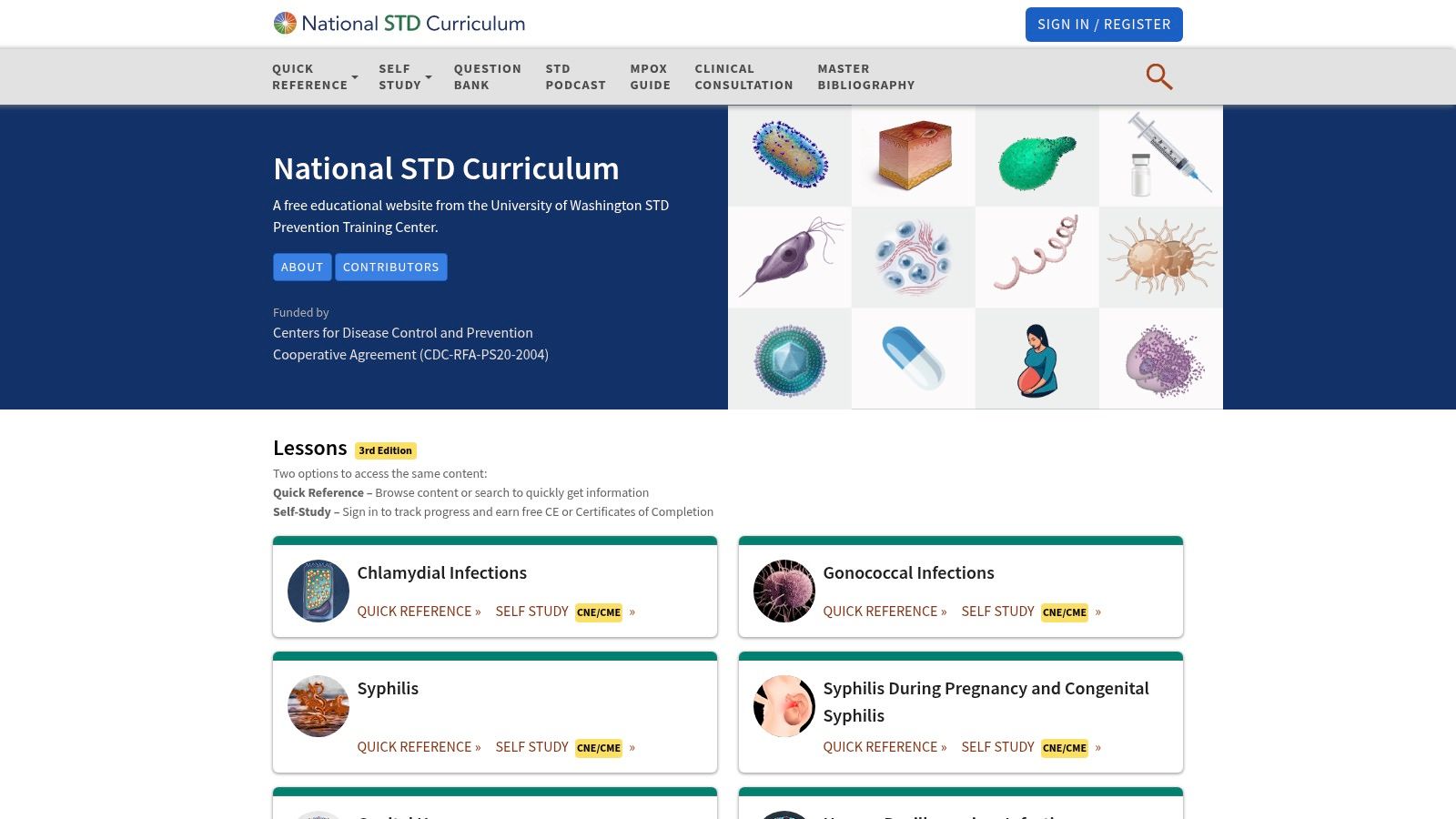This screenshot has width=1456, height=819.
Task: Click the National STD Curriculum logo
Action: (x=399, y=24)
